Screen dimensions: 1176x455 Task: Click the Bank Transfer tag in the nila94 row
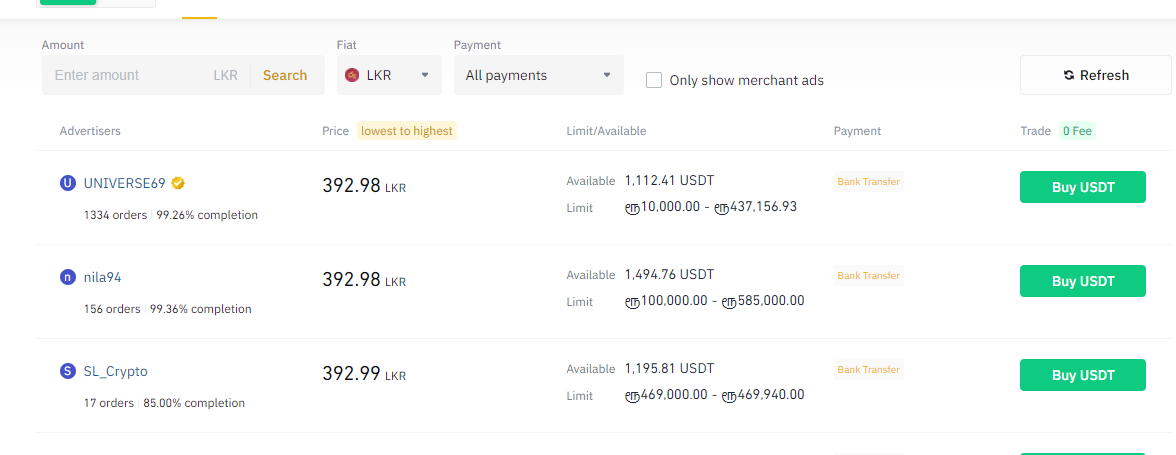pos(868,276)
